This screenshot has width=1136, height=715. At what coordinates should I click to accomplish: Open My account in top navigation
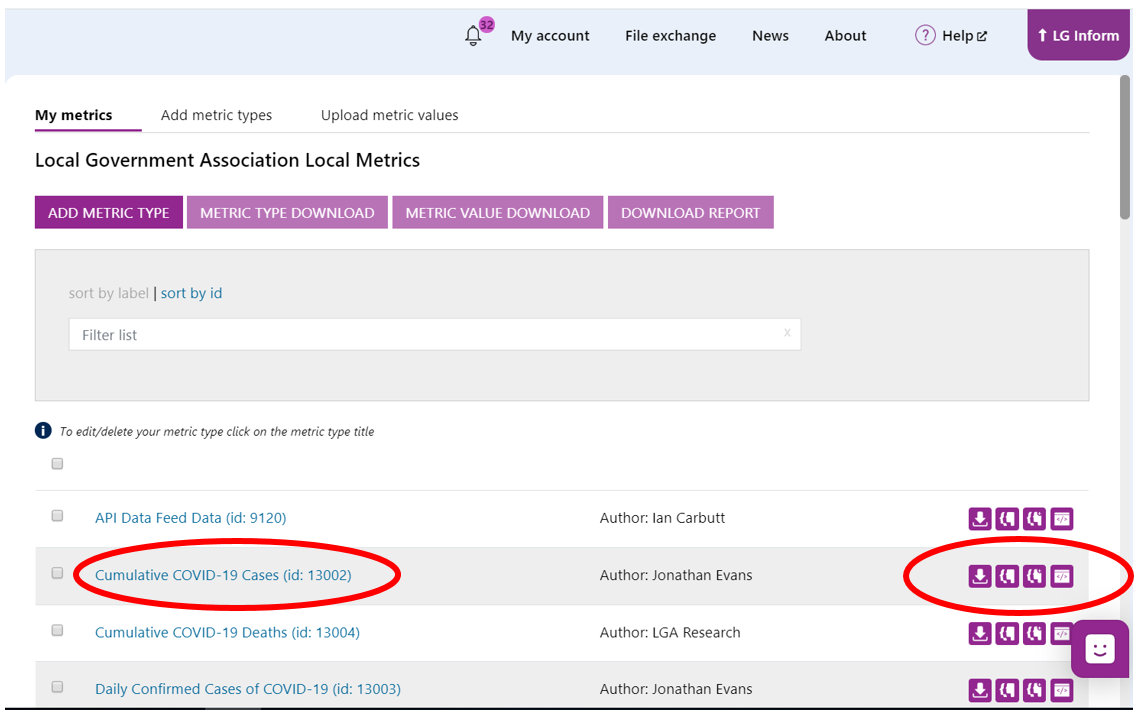(550, 35)
